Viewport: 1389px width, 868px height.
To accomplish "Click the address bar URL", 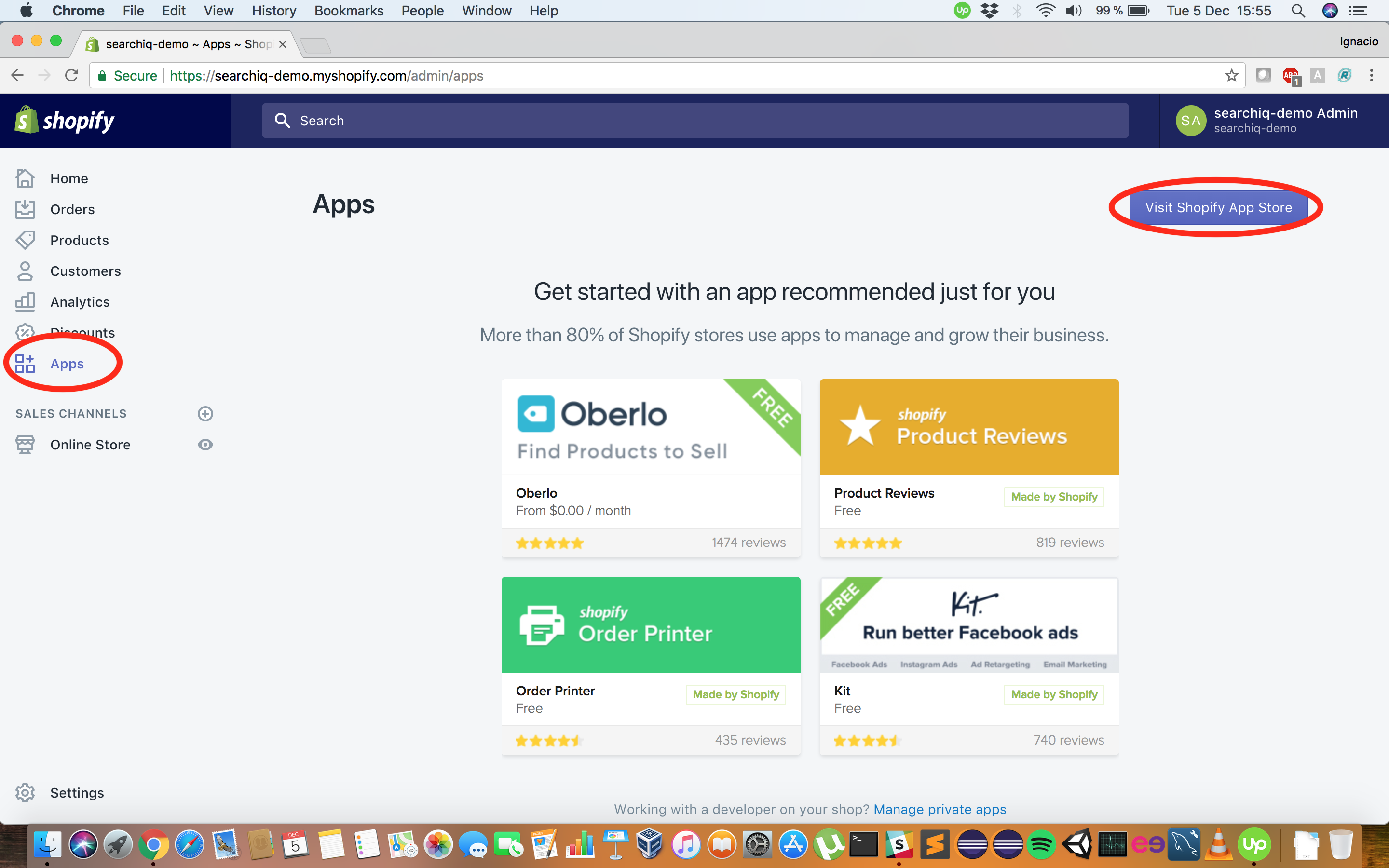I will coord(327,76).
